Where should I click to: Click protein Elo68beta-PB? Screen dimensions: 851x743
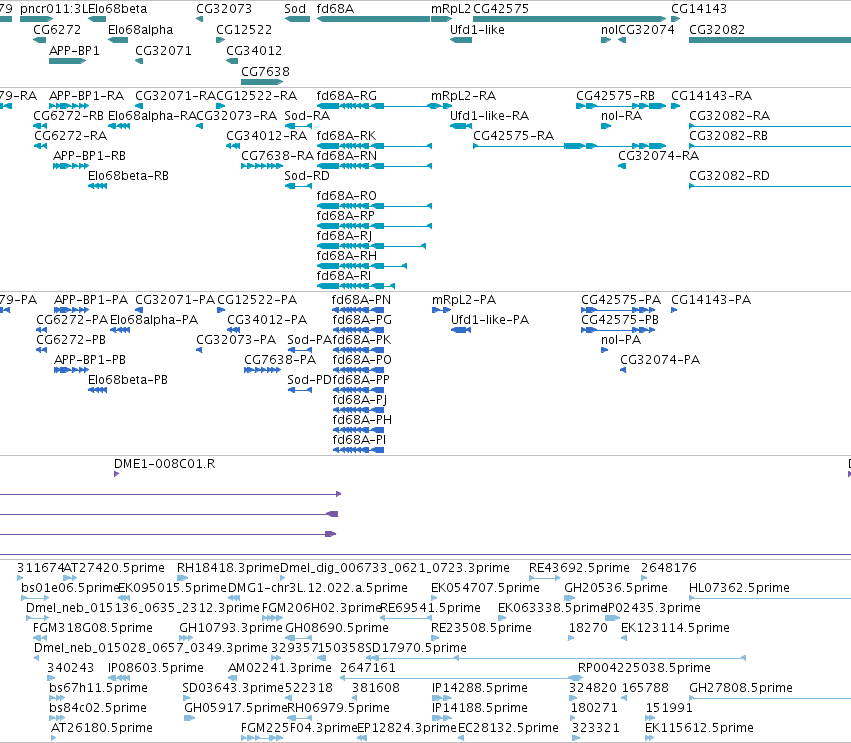coord(128,380)
